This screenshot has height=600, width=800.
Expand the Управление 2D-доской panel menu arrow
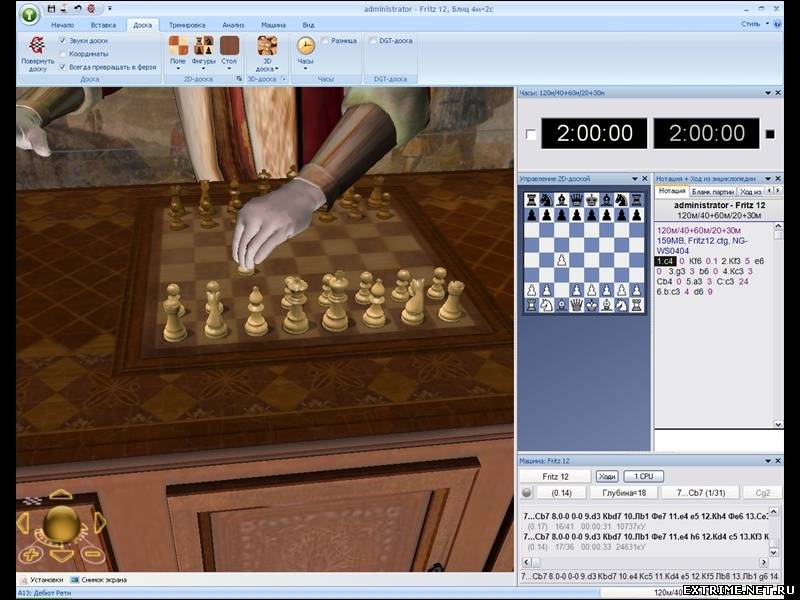[x=634, y=178]
